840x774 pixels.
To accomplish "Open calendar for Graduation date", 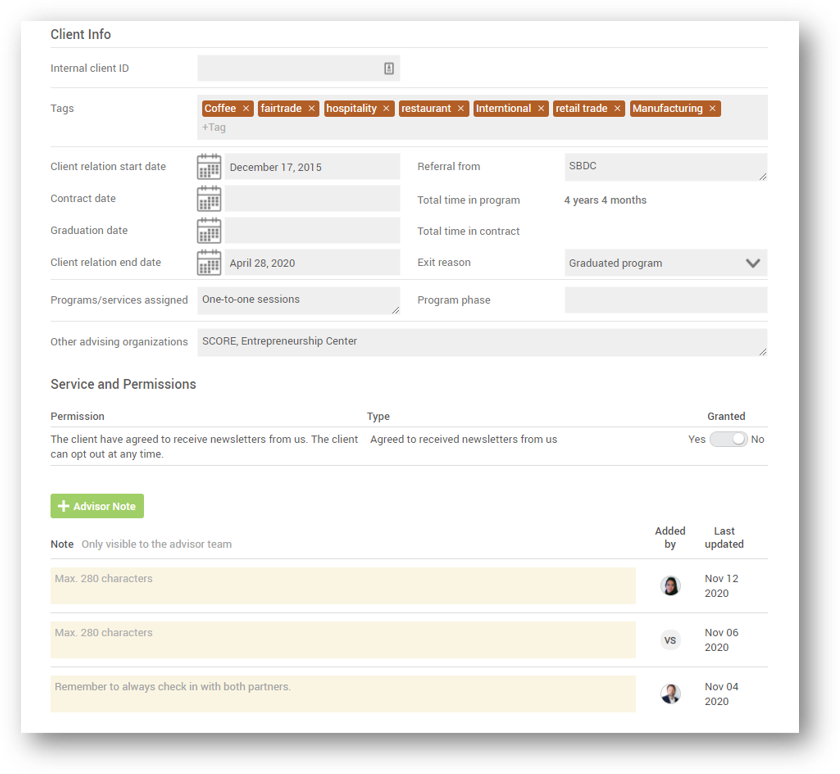I will pyautogui.click(x=209, y=231).
